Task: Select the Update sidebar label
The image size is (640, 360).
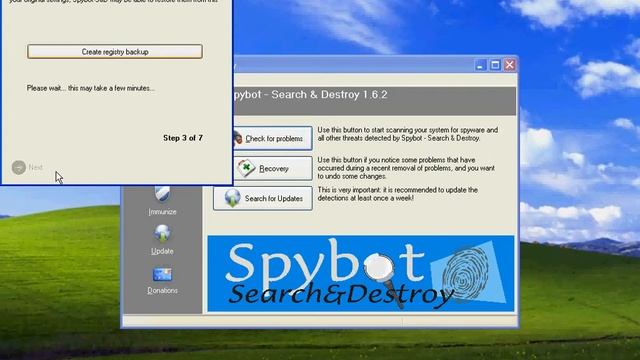Action: (x=162, y=251)
